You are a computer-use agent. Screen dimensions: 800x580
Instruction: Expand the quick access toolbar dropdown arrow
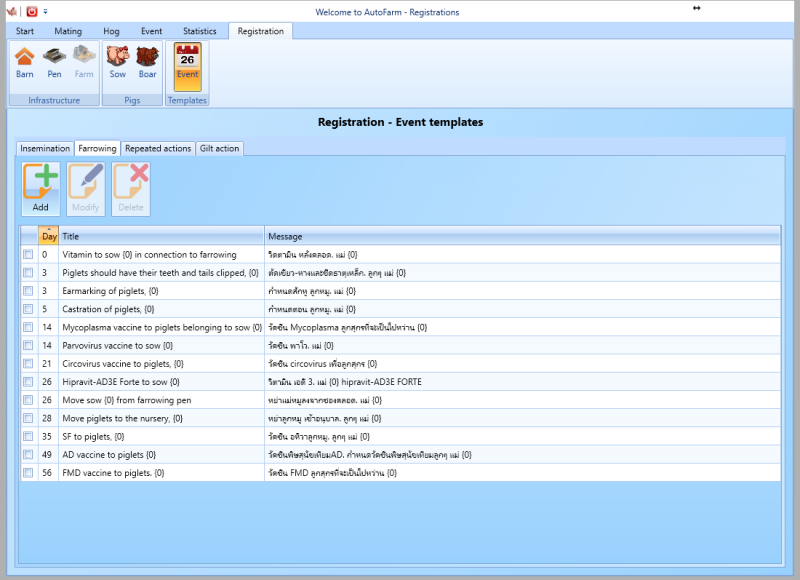45,12
